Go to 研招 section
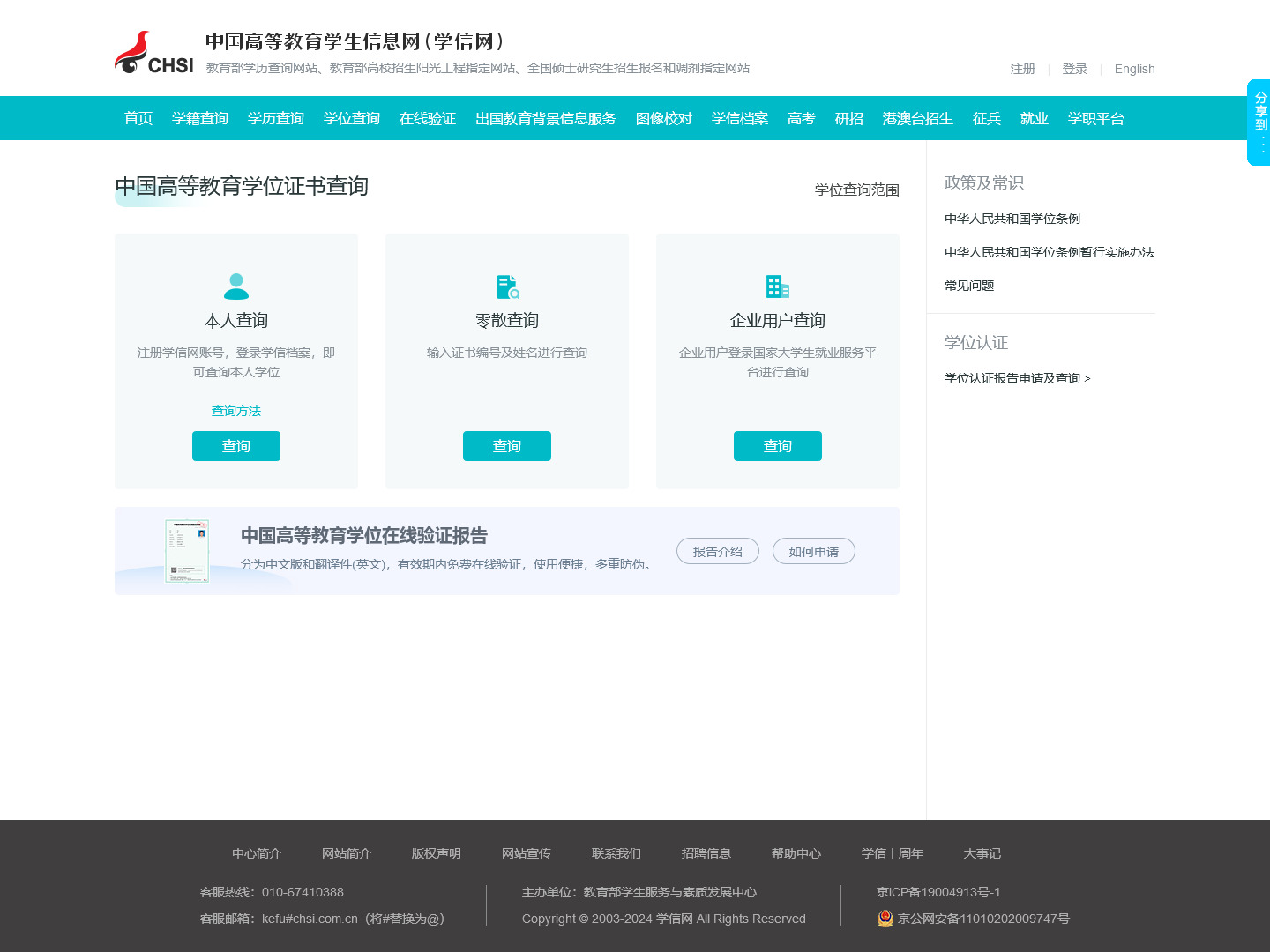 [849, 118]
